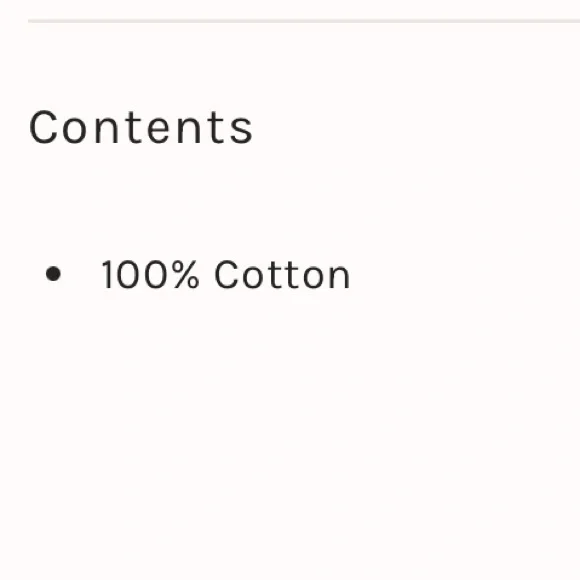
Task: Click the first letter t in Contents
Action: tap(132, 127)
